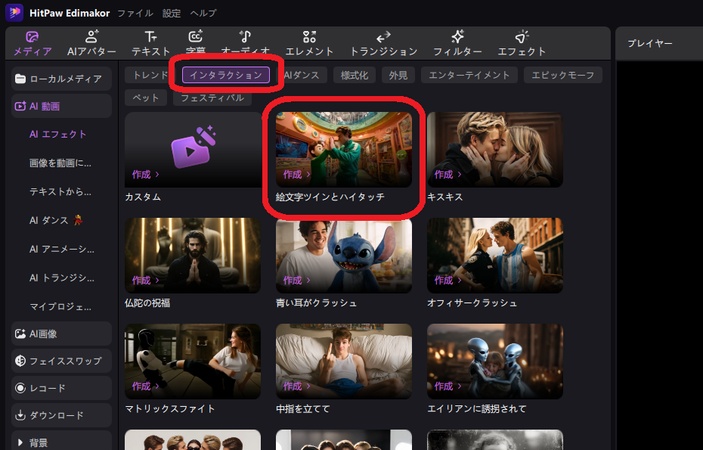Image resolution: width=703 pixels, height=450 pixels.
Task: Open the ヘルプ menu
Action: pyautogui.click(x=203, y=13)
